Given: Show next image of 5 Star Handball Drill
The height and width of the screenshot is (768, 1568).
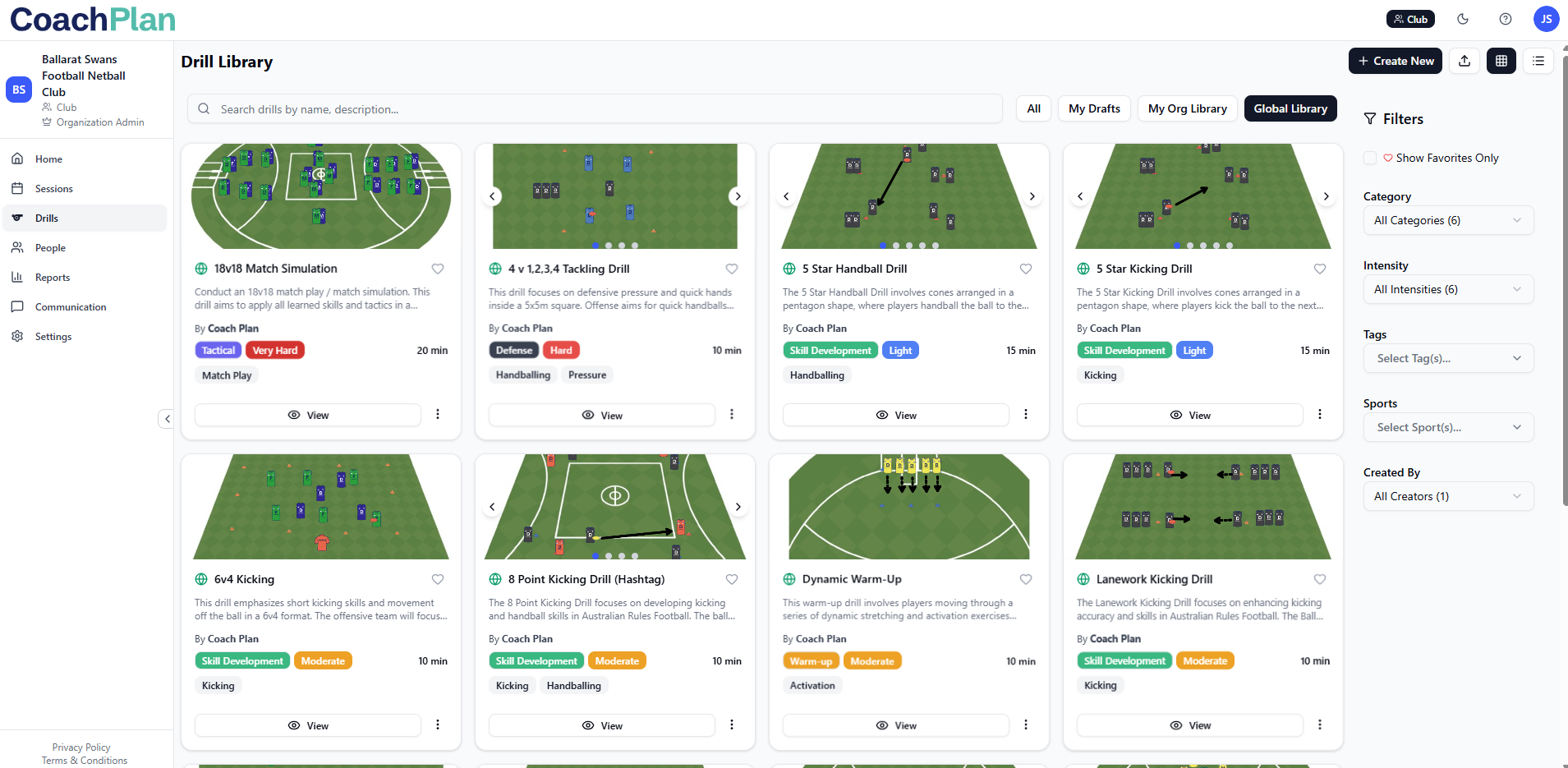Looking at the screenshot, I should click(1032, 196).
